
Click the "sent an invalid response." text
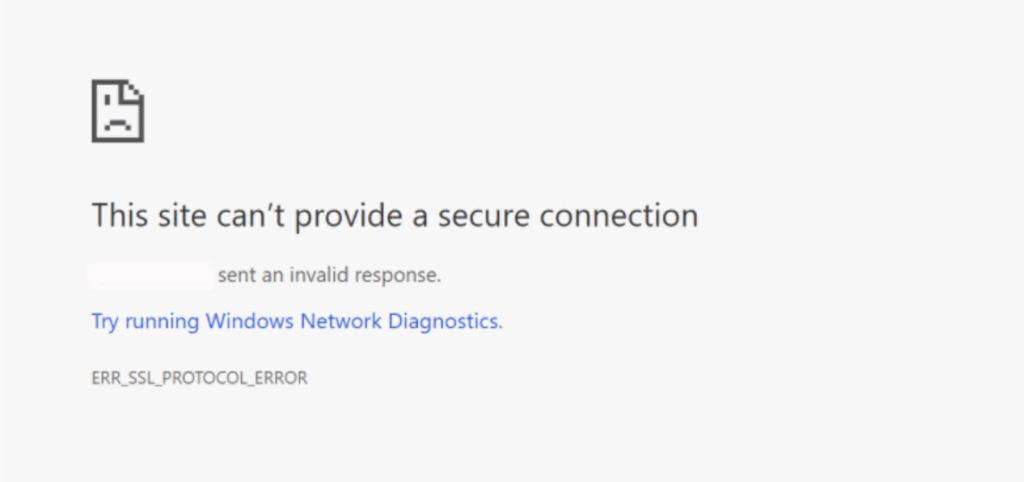pyautogui.click(x=329, y=275)
